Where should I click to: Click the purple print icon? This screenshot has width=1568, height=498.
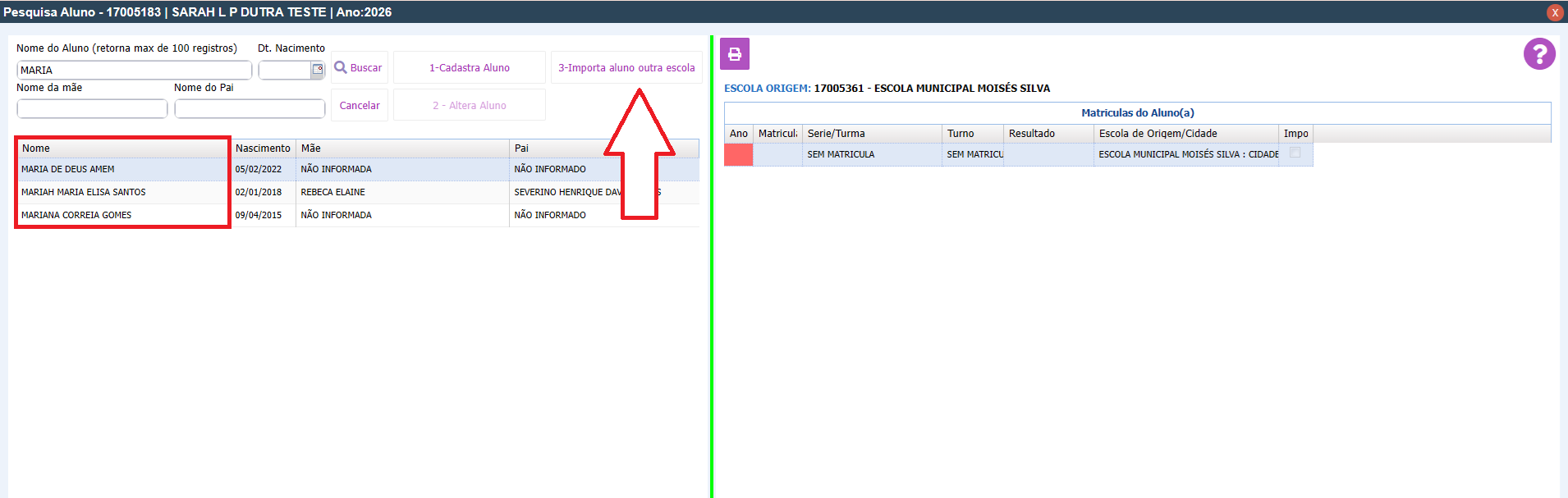click(735, 54)
